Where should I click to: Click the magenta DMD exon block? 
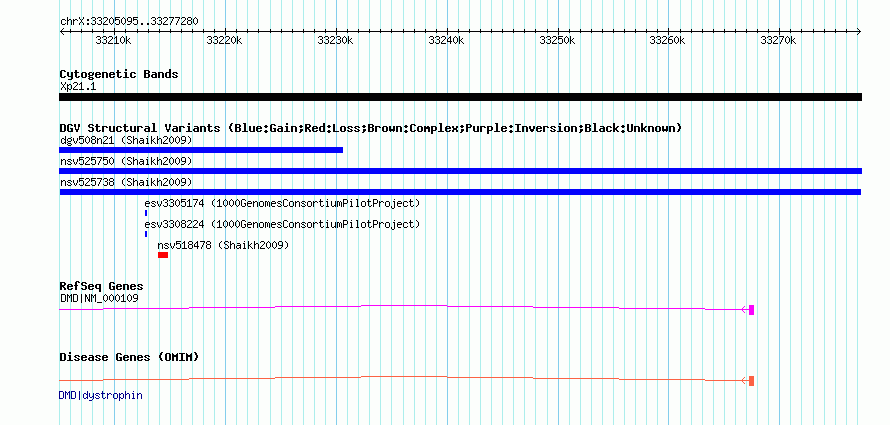[752, 310]
